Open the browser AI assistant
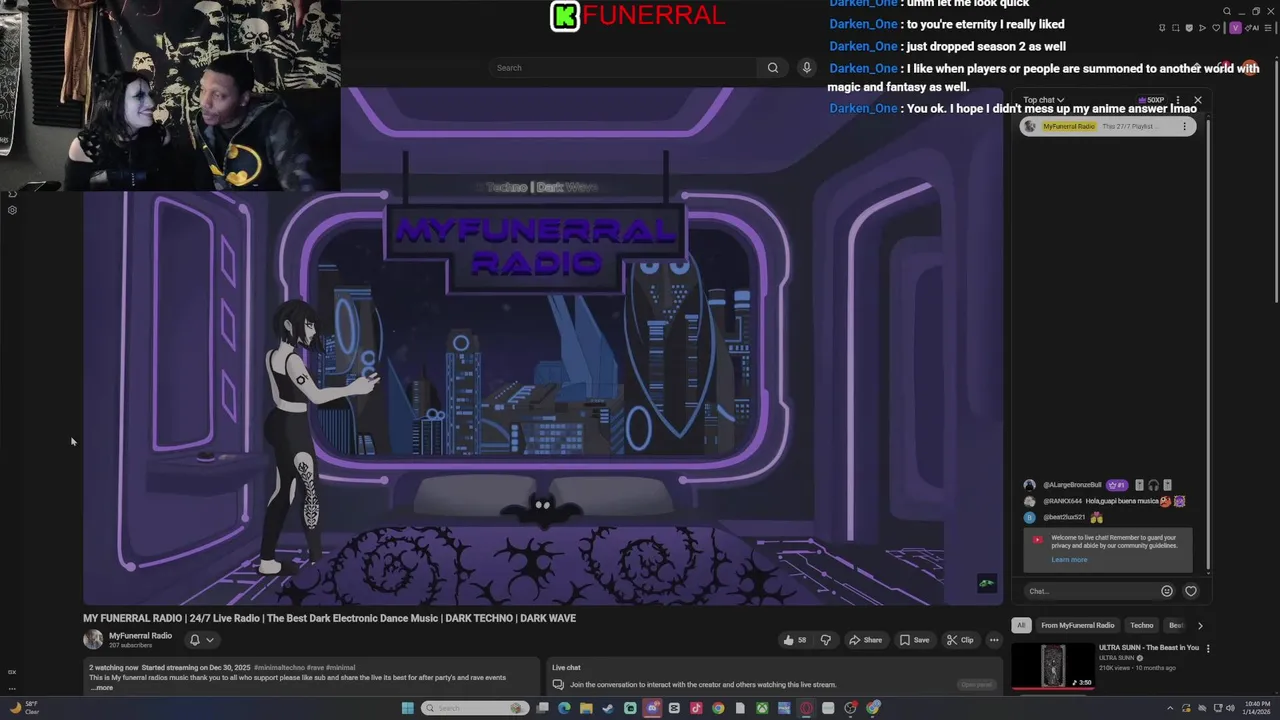Image resolution: width=1280 pixels, height=720 pixels. coord(1252,28)
